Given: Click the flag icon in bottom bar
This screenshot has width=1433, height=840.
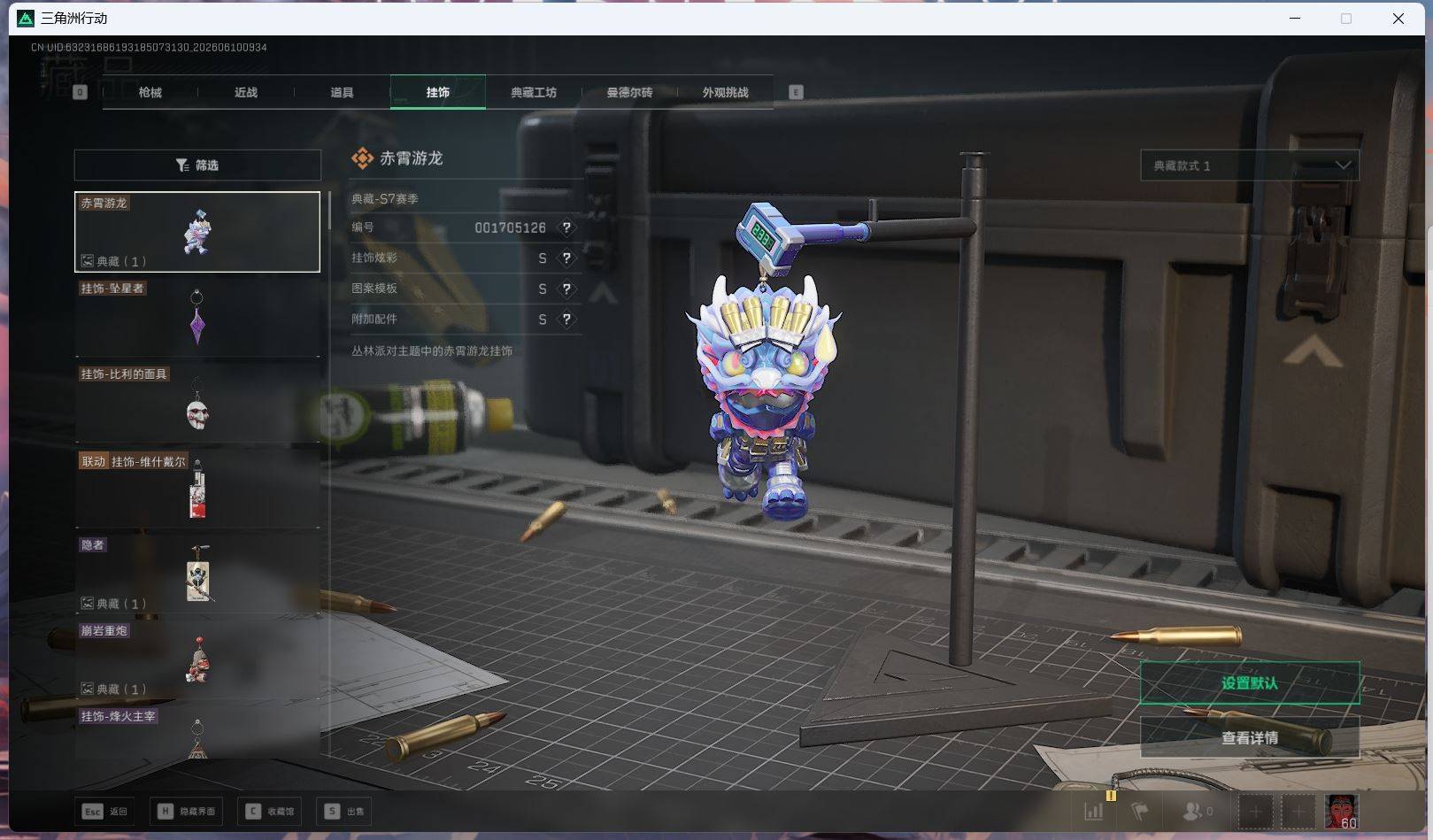Looking at the screenshot, I should click(x=1140, y=811).
